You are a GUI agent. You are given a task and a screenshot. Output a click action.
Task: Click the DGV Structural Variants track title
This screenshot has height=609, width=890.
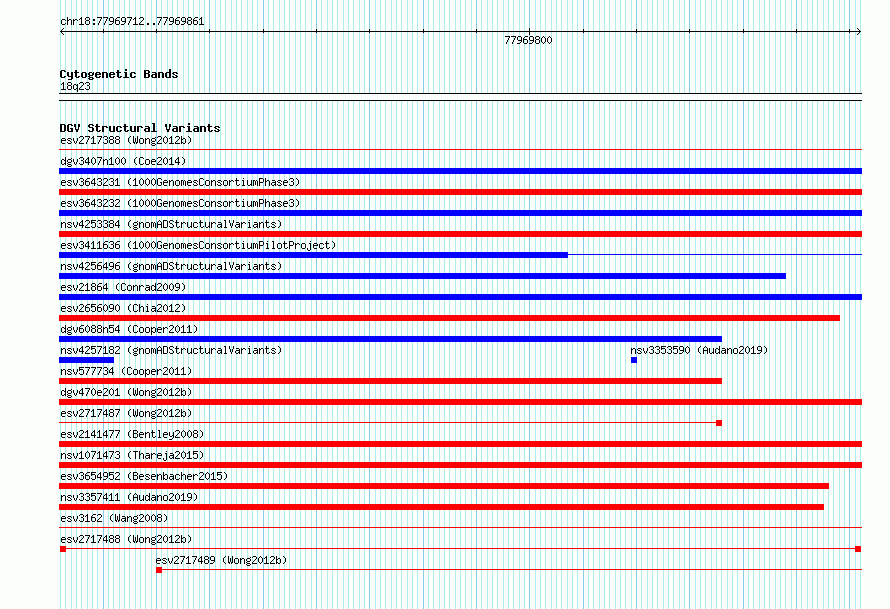(140, 128)
